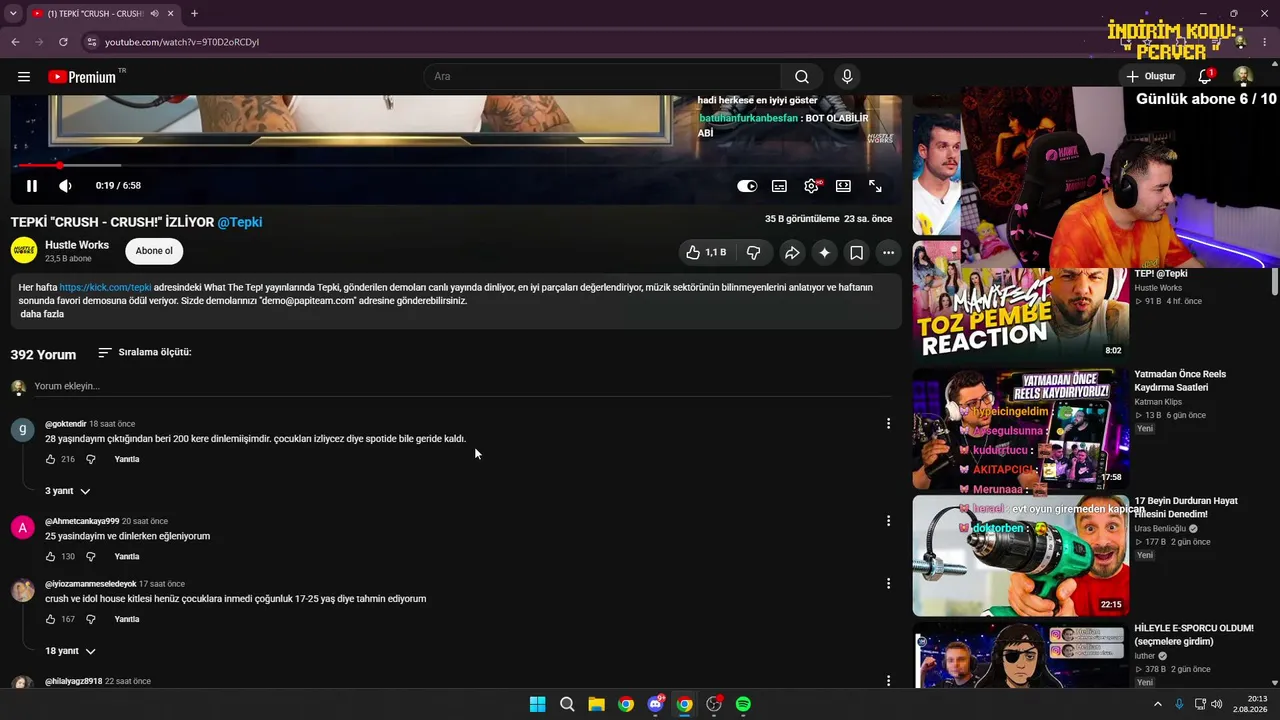This screenshot has height=720, width=1280.
Task: Show hidden system tray icons
Action: [x=1158, y=704]
